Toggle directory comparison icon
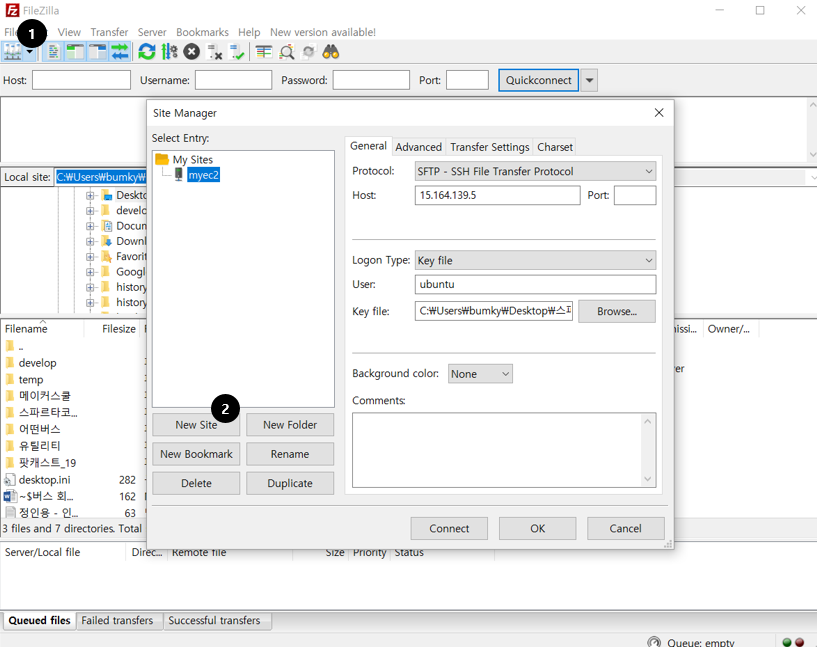 [287, 52]
